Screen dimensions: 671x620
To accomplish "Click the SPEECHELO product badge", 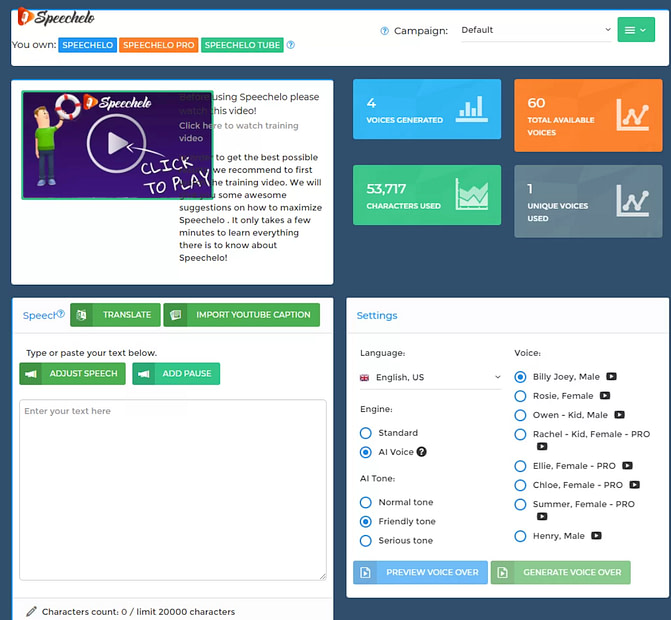I will tap(87, 45).
